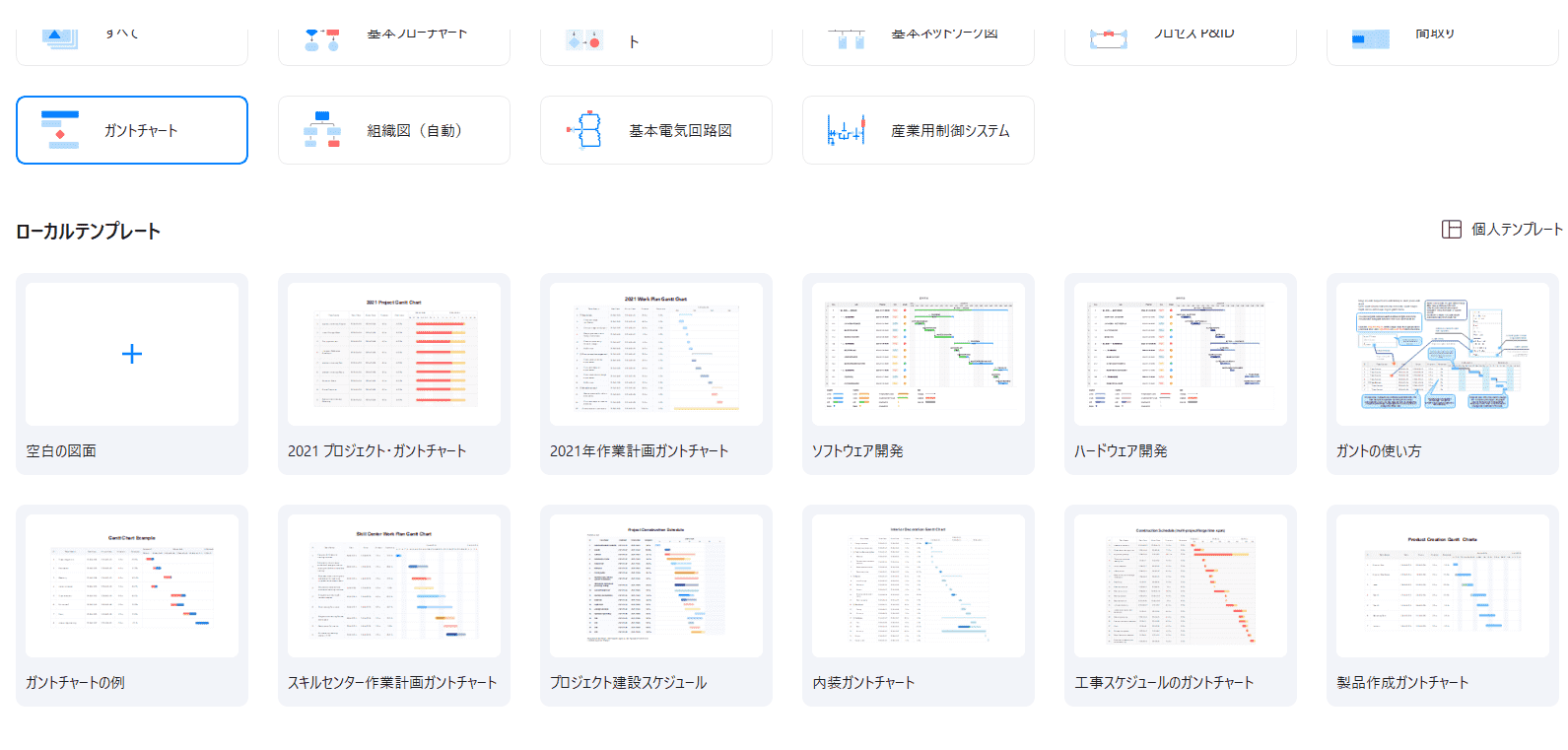This screenshot has width=1568, height=750.
Task: Select the ガントチャート category label
Action: pyautogui.click(x=141, y=131)
